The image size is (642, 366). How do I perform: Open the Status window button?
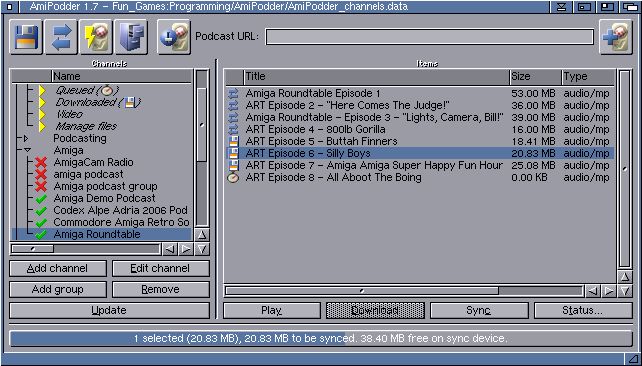click(583, 311)
